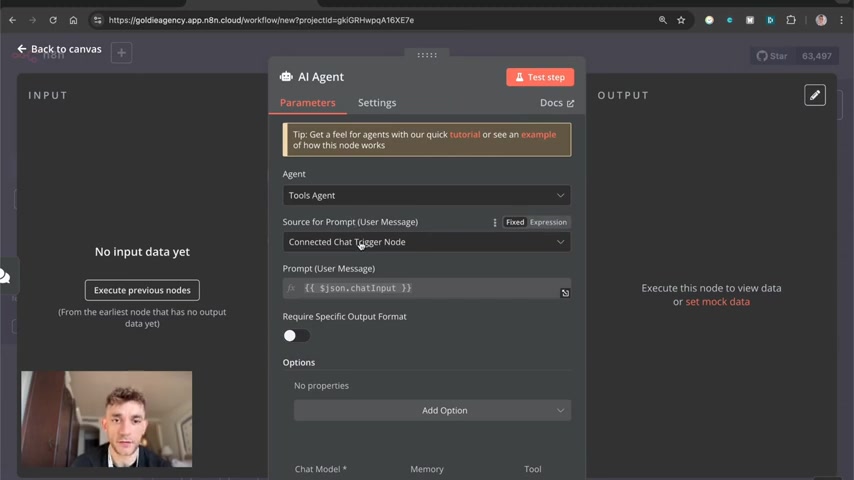Click the Test step button
This screenshot has width=854, height=480.
[540, 77]
